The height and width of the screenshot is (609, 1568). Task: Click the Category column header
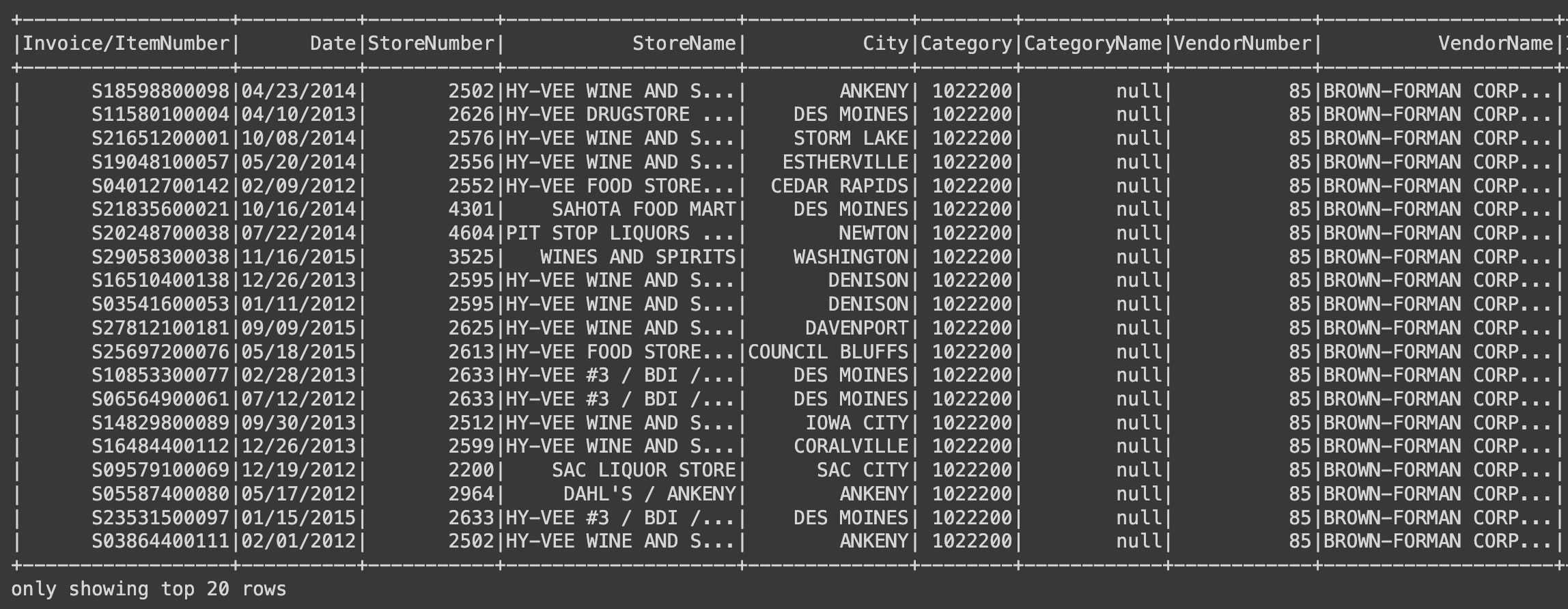[966, 44]
